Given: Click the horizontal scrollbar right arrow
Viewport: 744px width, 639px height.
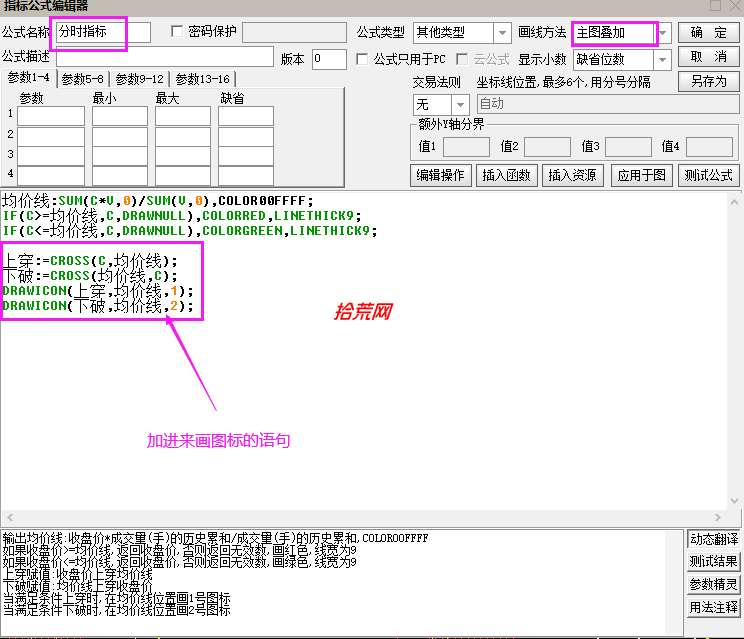Looking at the screenshot, I should pos(717,517).
